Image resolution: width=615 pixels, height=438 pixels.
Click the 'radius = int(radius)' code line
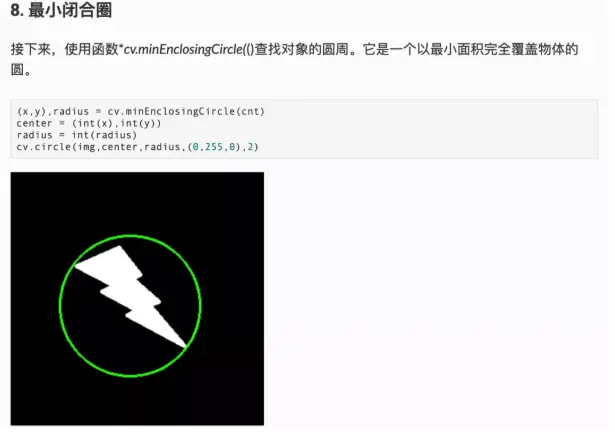click(x=76, y=135)
